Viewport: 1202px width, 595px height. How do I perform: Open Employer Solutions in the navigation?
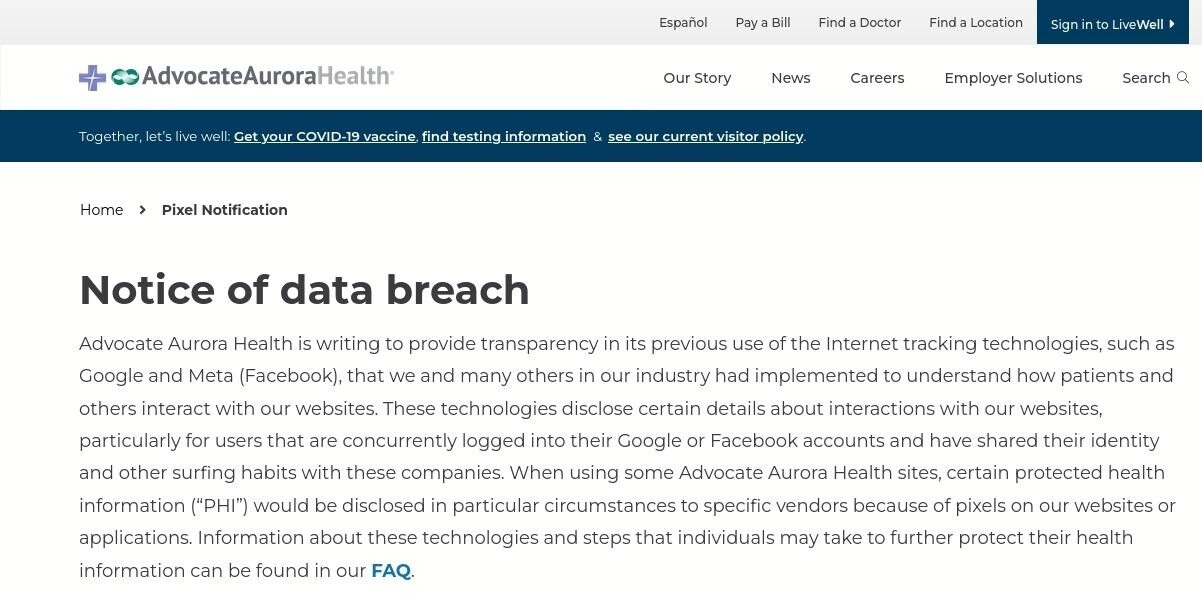1013,78
